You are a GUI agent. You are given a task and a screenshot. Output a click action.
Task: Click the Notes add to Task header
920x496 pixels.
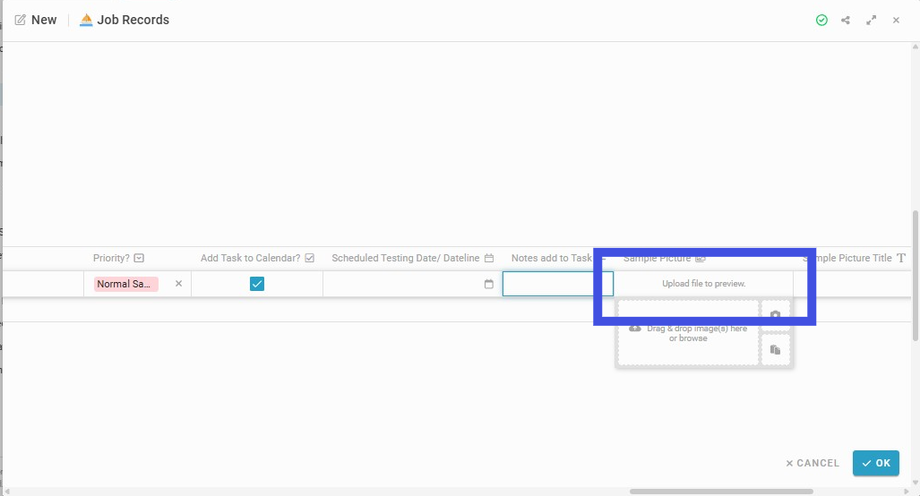pos(552,258)
